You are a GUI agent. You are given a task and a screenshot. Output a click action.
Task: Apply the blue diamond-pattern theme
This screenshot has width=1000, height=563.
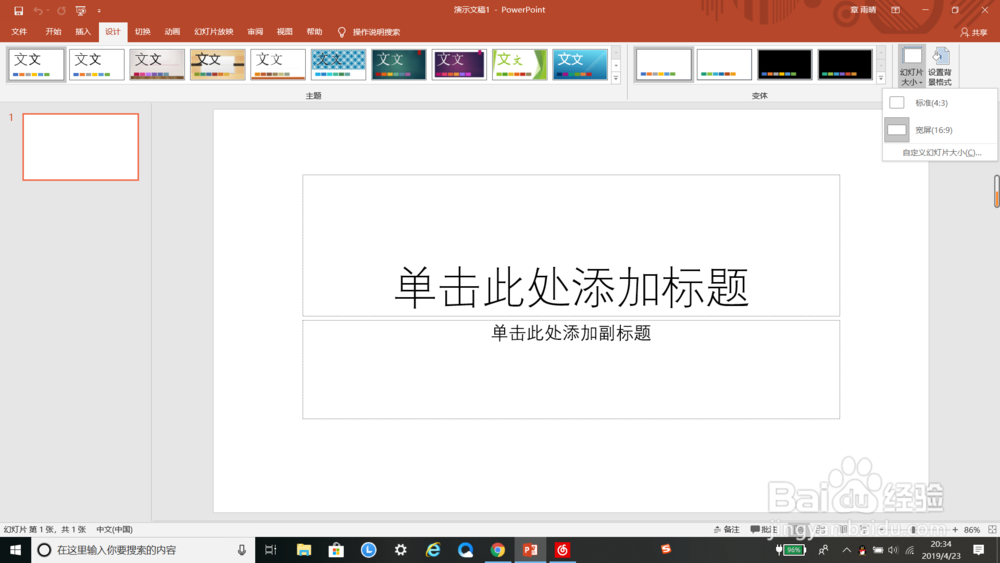pyautogui.click(x=339, y=64)
